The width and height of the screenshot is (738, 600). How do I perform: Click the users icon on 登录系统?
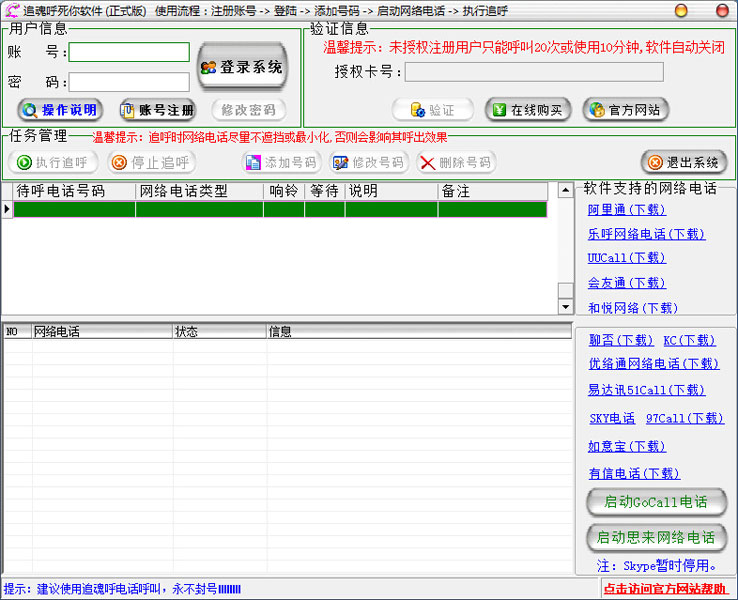click(208, 67)
